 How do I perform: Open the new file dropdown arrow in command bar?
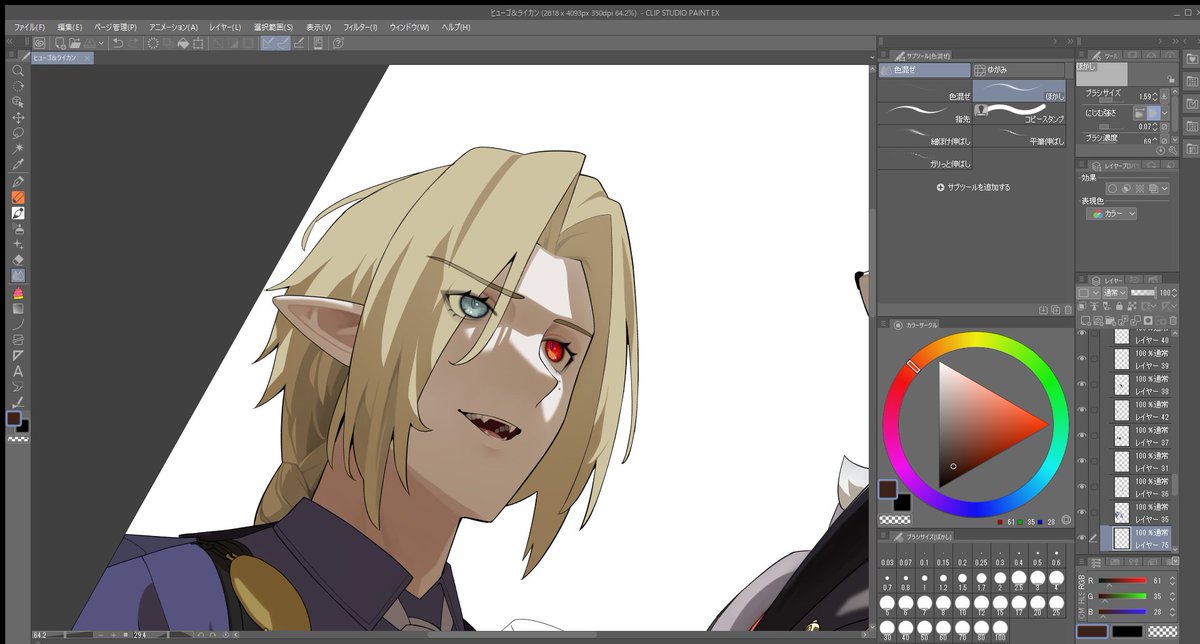102,43
